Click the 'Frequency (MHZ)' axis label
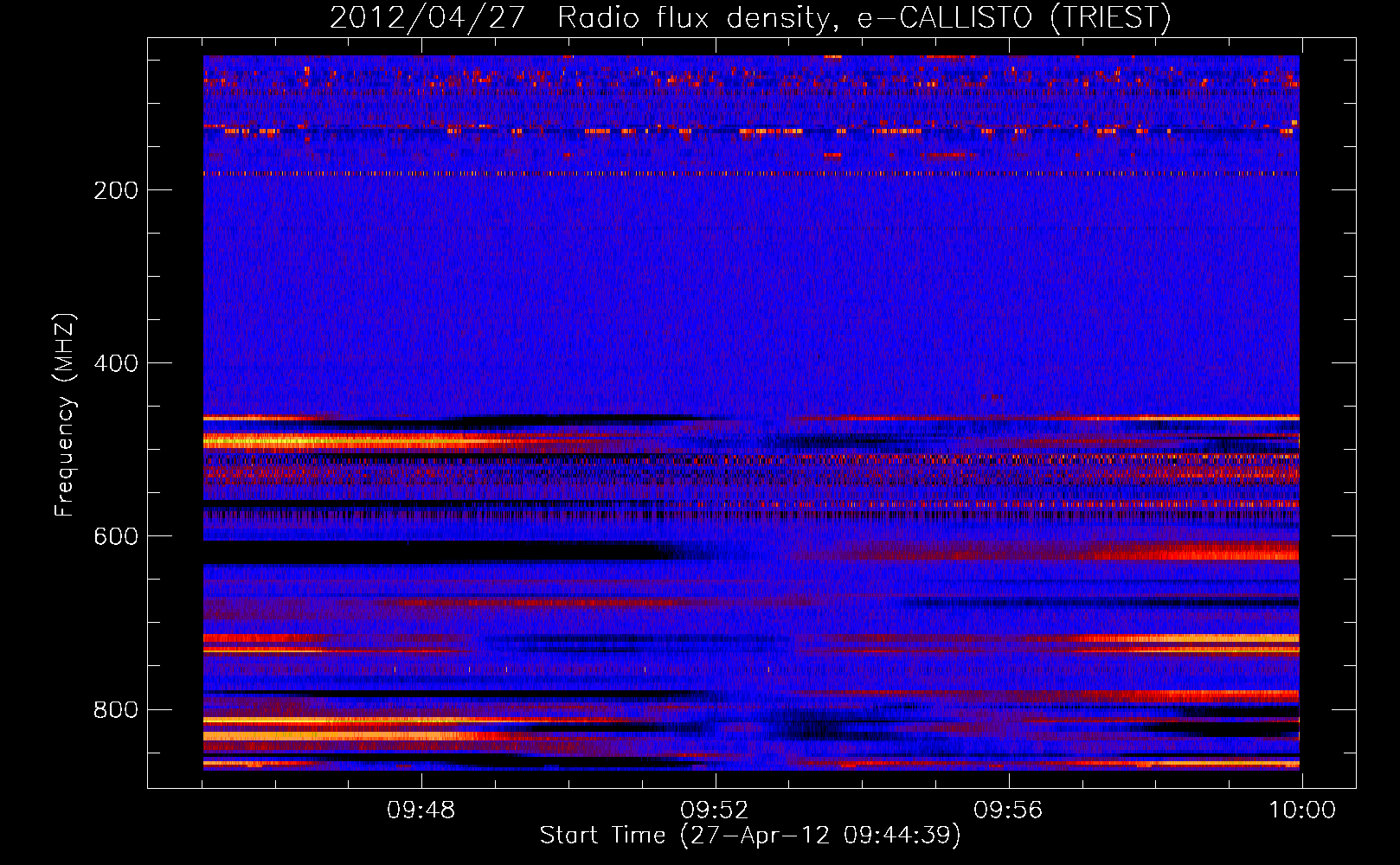The width and height of the screenshot is (1400, 865). click(x=65, y=415)
